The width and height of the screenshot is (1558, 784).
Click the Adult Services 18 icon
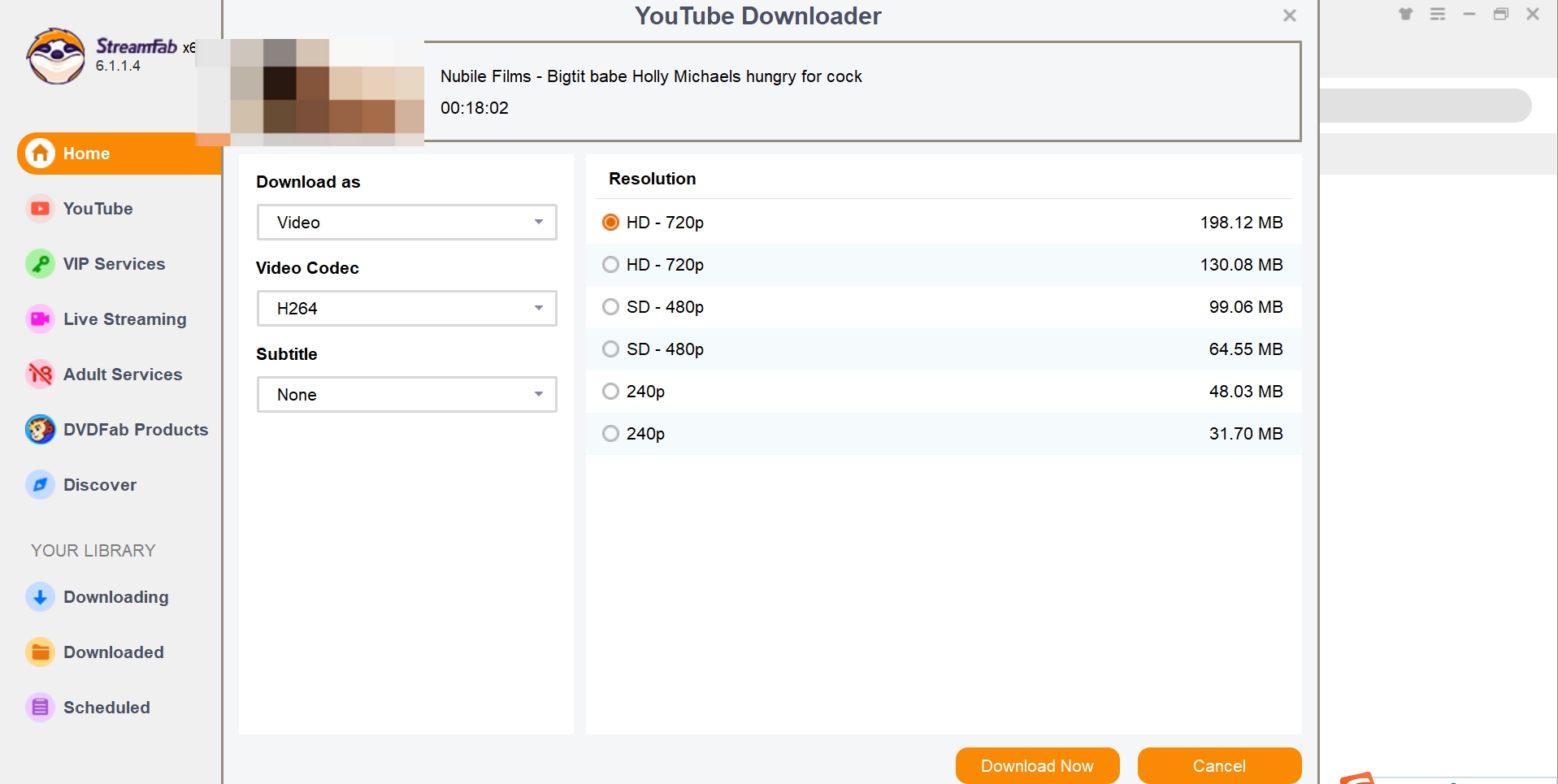pos(40,375)
